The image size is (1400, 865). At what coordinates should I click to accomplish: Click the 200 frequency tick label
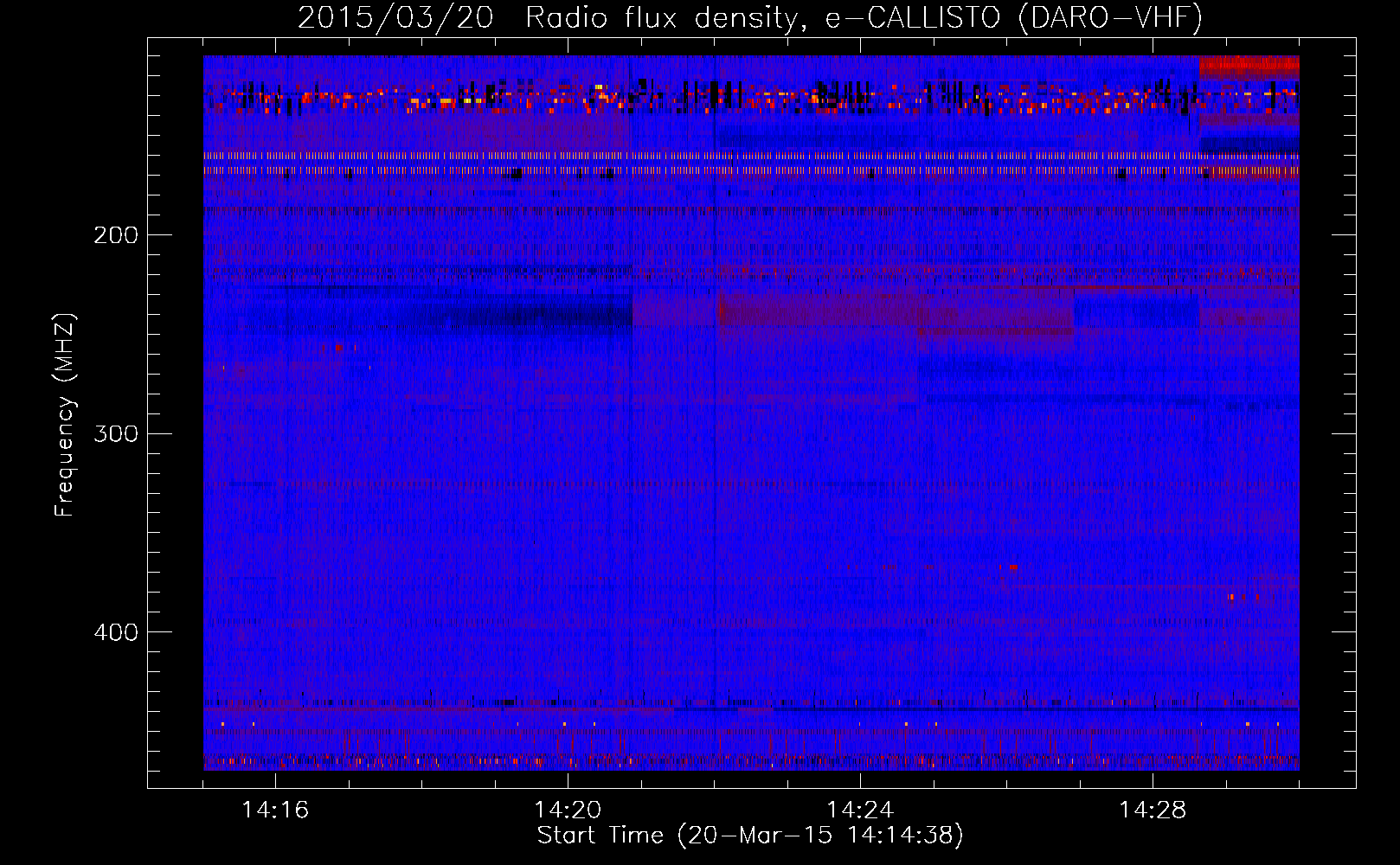tap(116, 235)
